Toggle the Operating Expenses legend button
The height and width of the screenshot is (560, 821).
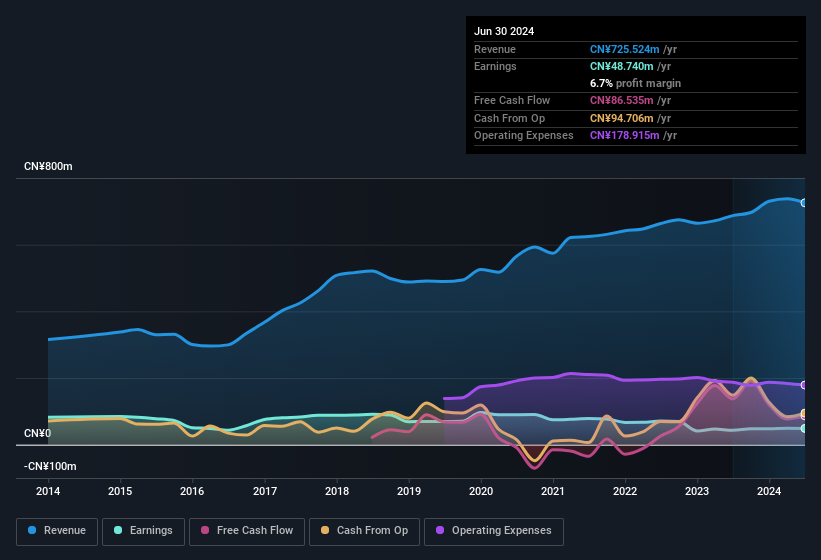tap(494, 531)
